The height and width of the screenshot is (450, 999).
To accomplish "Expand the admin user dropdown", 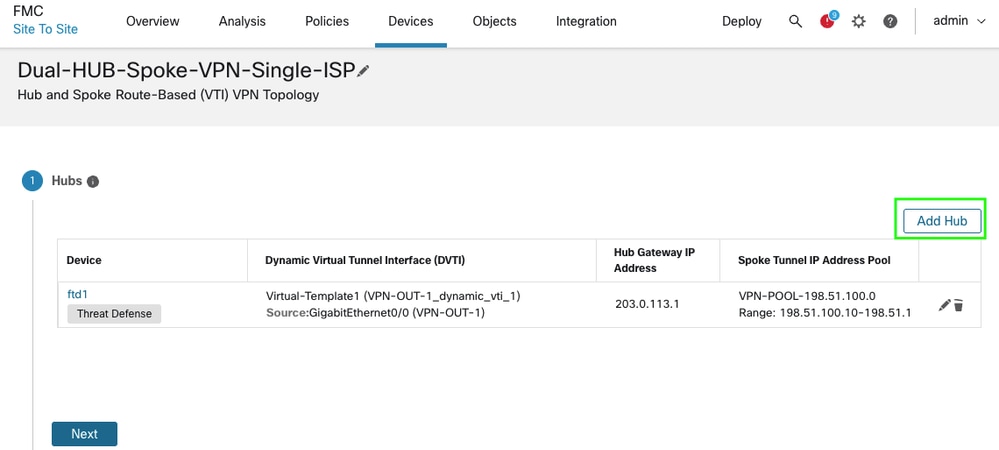I will [959, 21].
